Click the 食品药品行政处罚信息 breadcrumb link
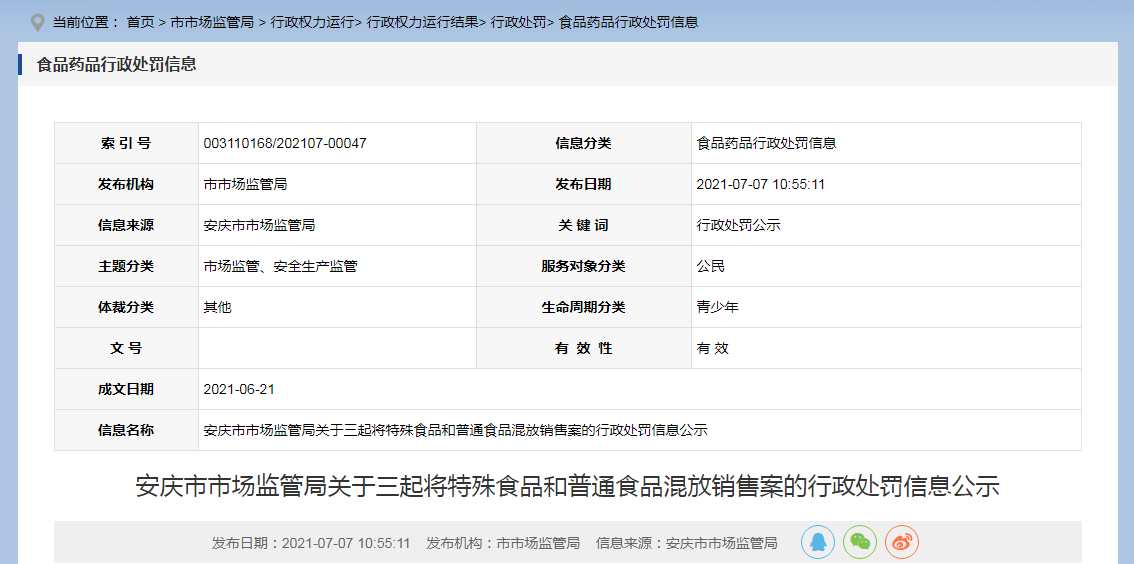Viewport: 1134px width, 564px height. (628, 22)
